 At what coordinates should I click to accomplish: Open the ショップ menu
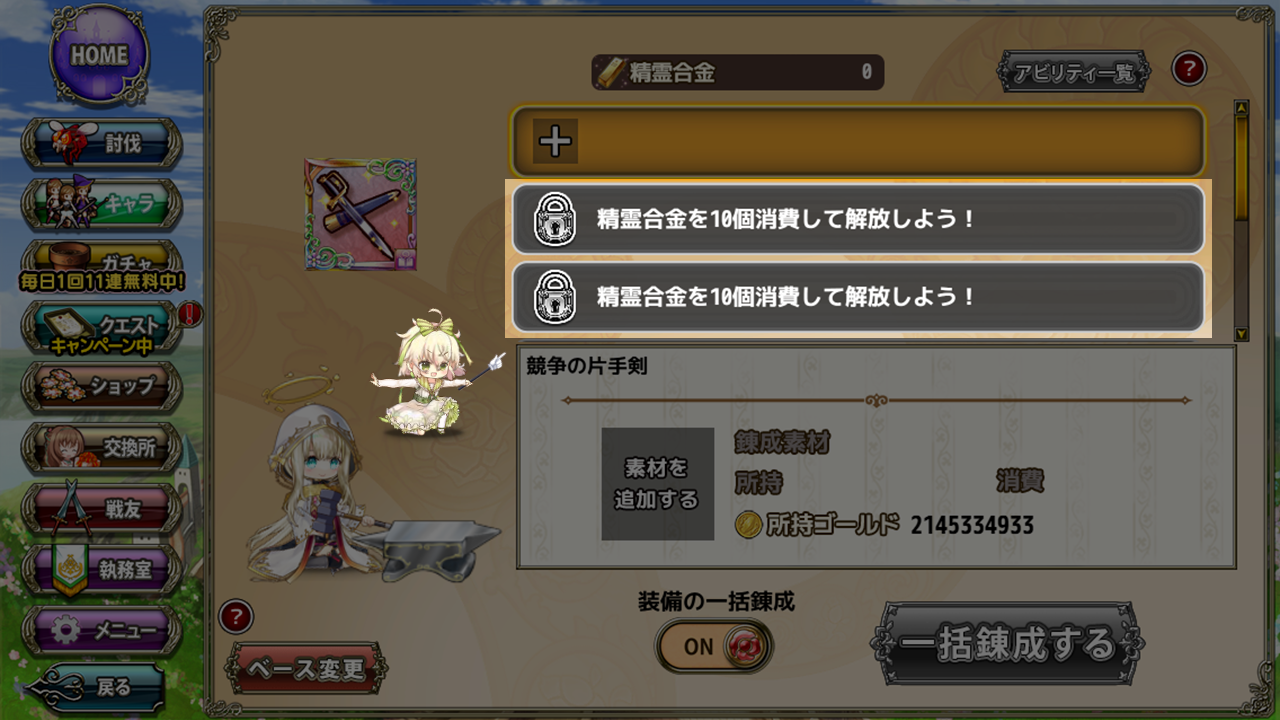point(103,386)
